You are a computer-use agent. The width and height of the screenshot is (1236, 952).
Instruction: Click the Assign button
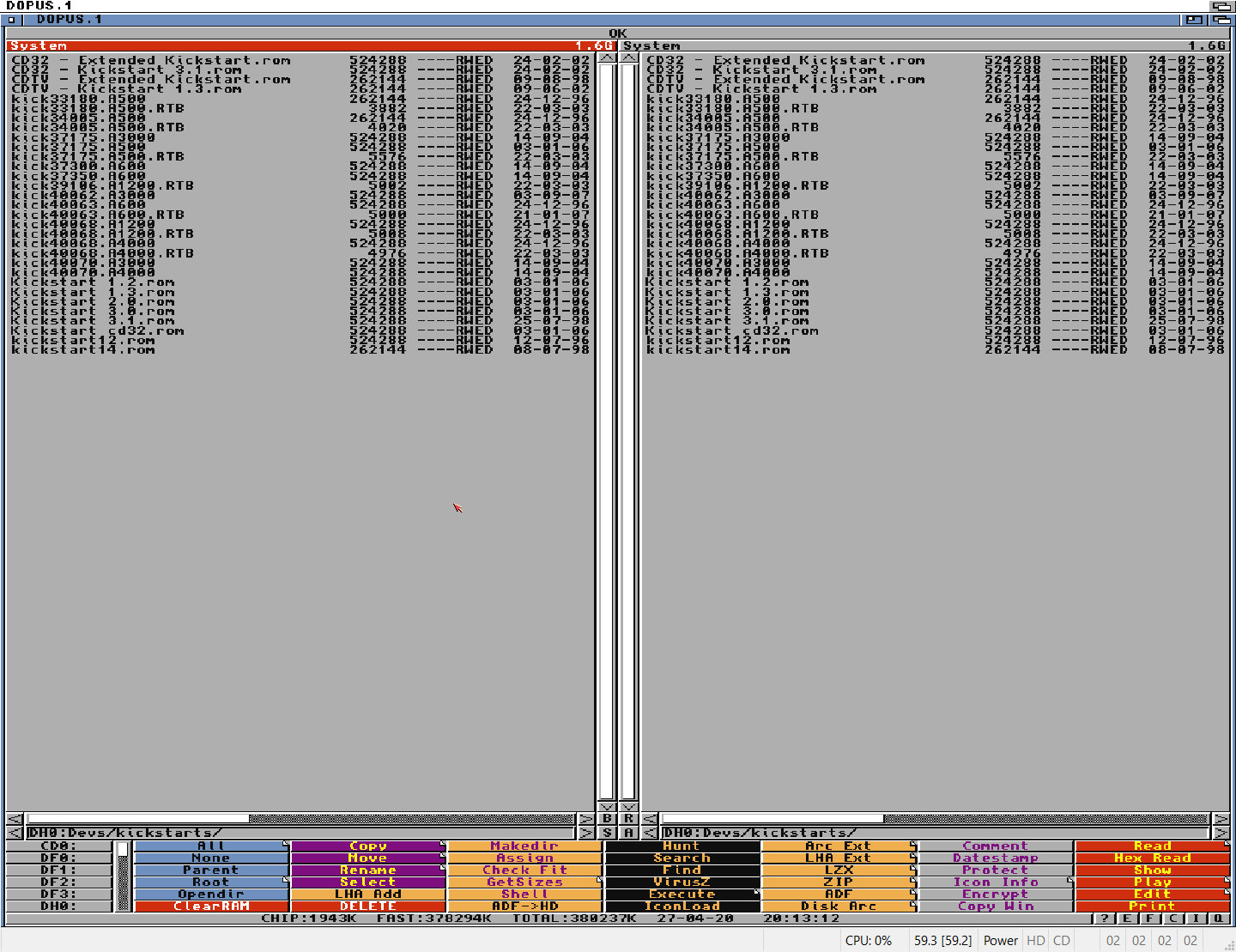[525, 858]
